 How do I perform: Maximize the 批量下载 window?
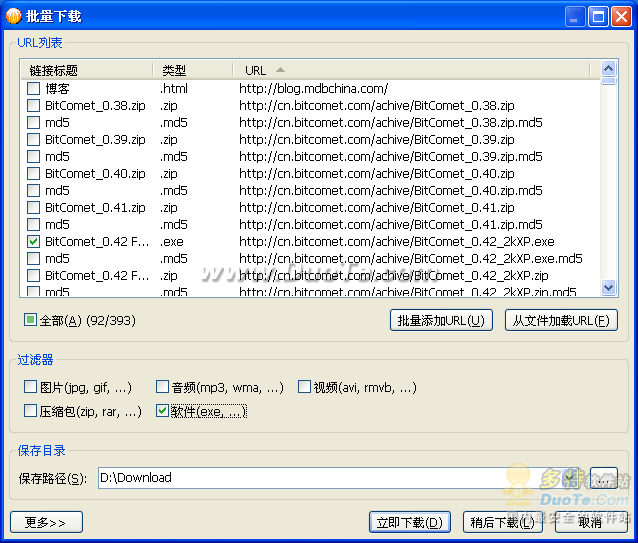click(x=598, y=17)
